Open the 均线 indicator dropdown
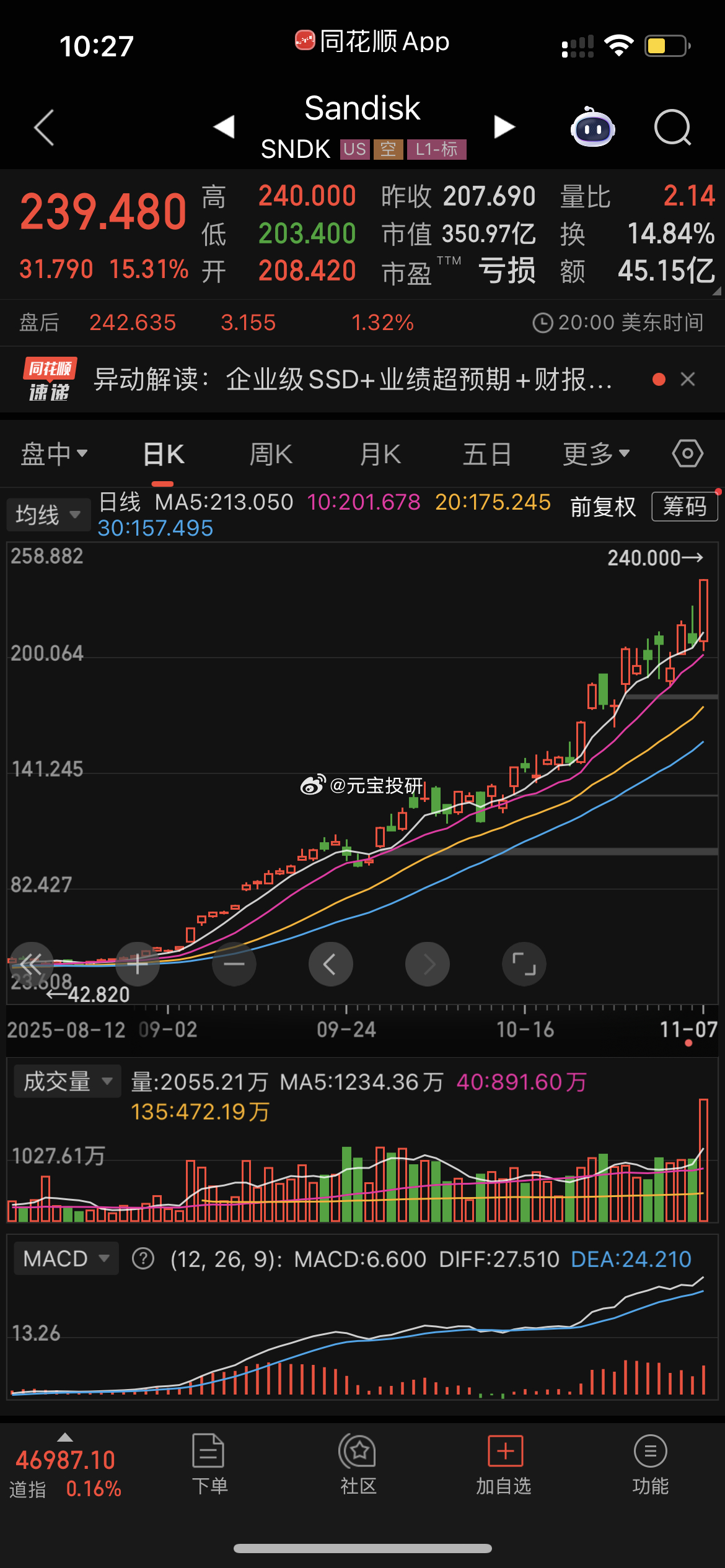The image size is (725, 1568). (48, 515)
